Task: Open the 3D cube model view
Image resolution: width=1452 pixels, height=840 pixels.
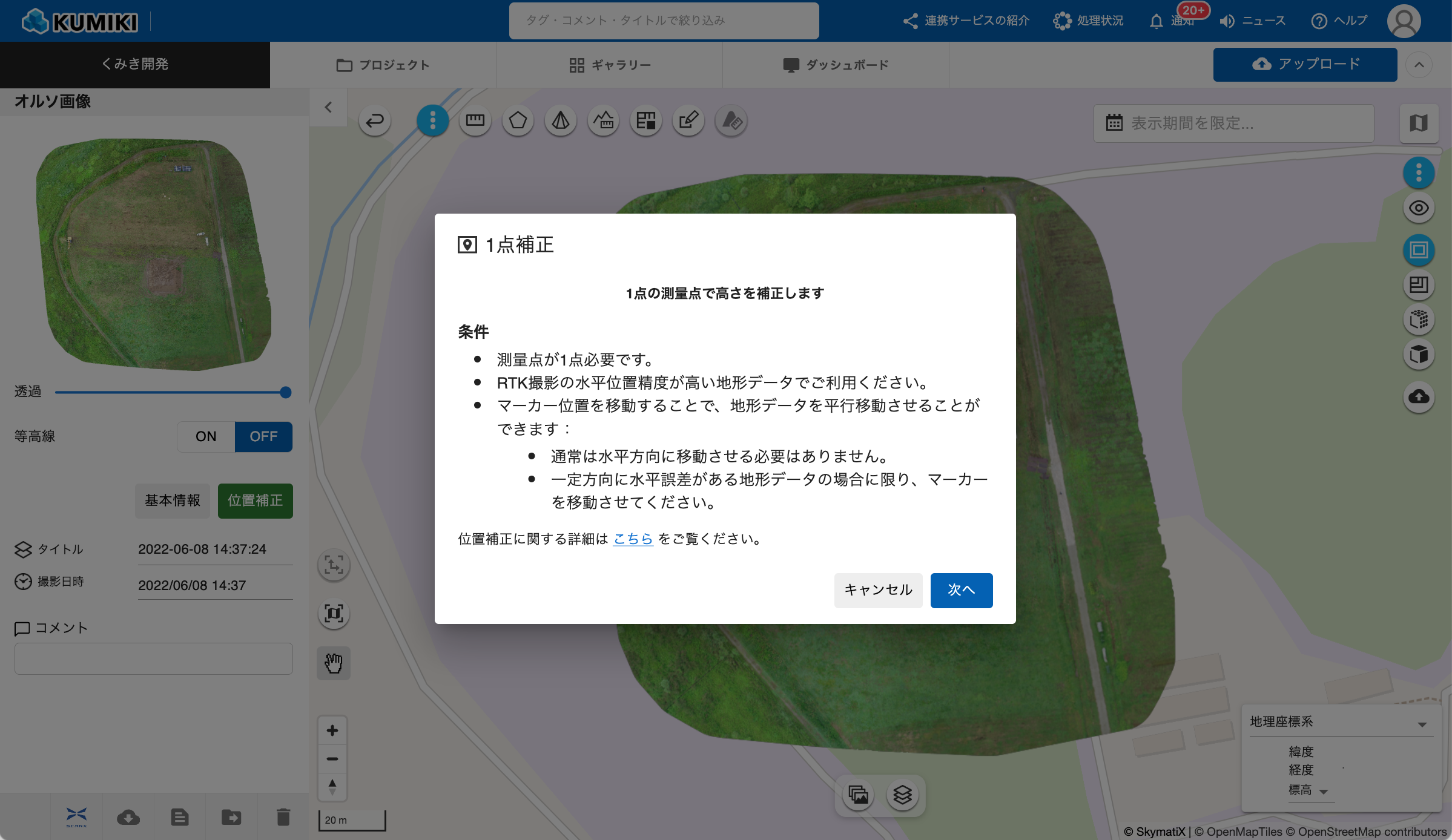Action: (x=1419, y=354)
